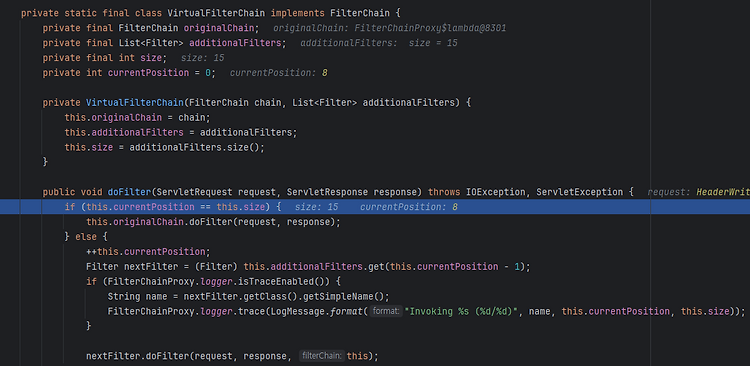Click the 'filterChain:' parameter hint label
The width and height of the screenshot is (750, 366).
[x=321, y=356]
